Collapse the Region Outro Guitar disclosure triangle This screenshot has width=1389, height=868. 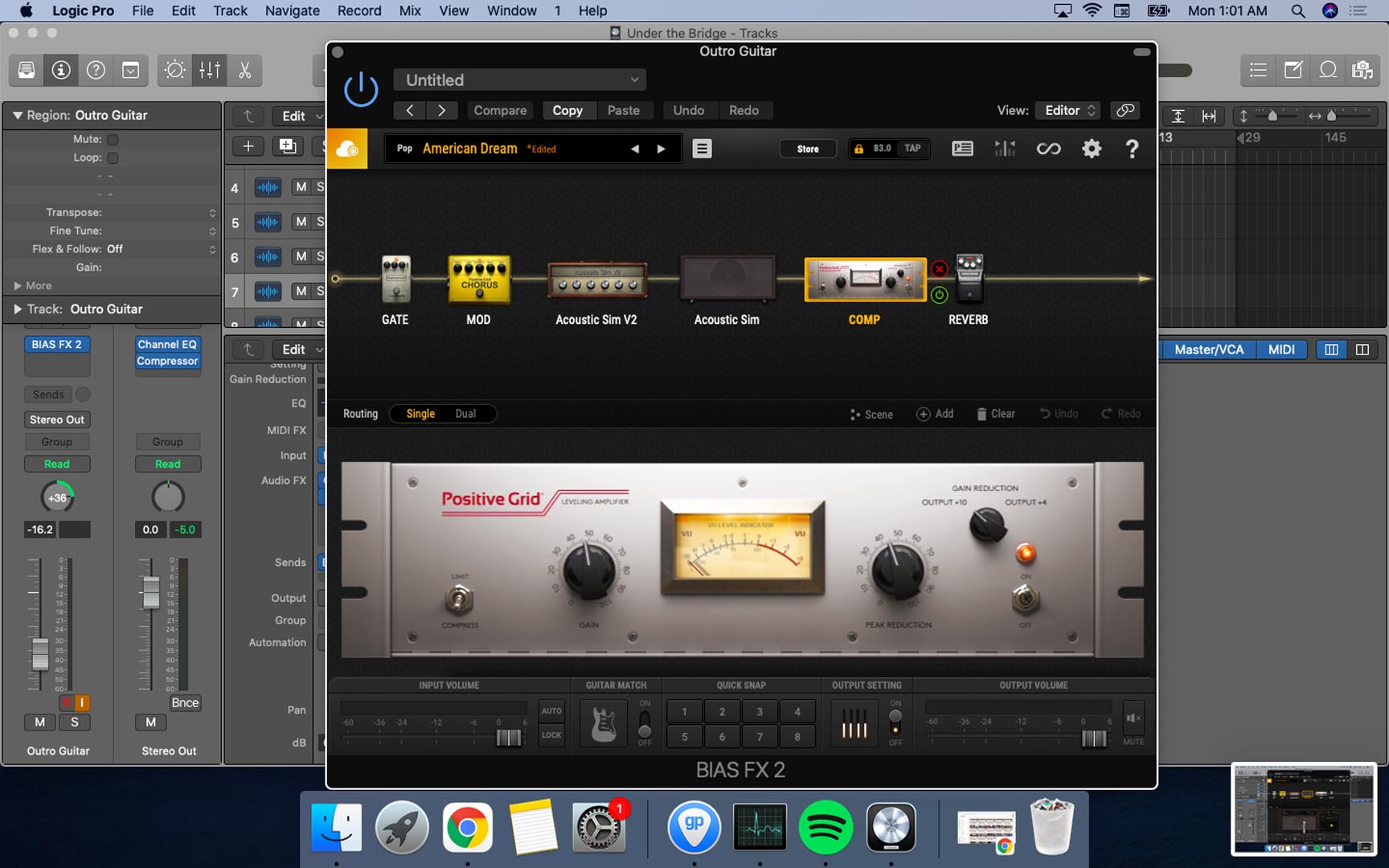17,115
